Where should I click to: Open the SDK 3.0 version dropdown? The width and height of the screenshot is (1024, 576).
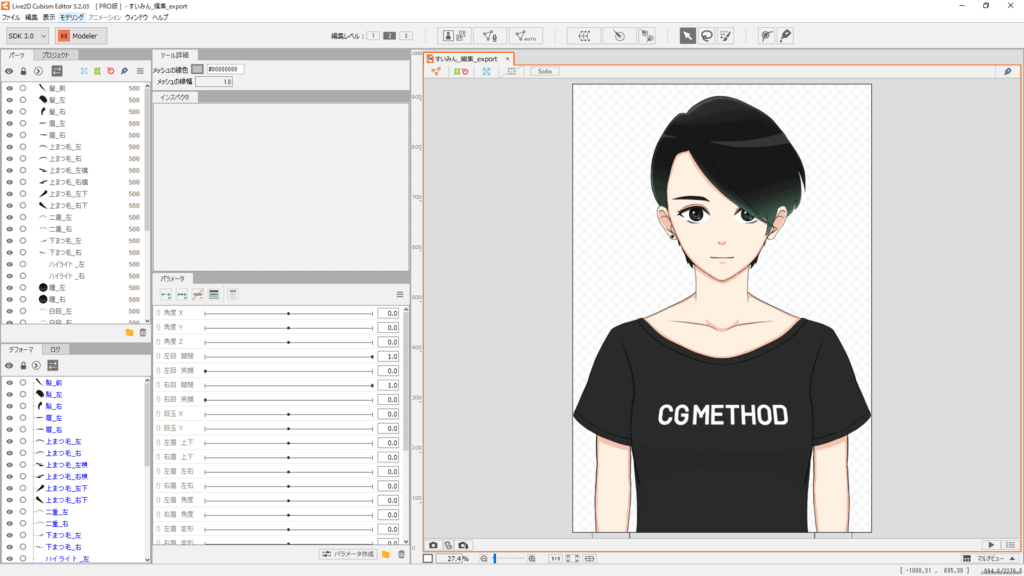[x=26, y=35]
